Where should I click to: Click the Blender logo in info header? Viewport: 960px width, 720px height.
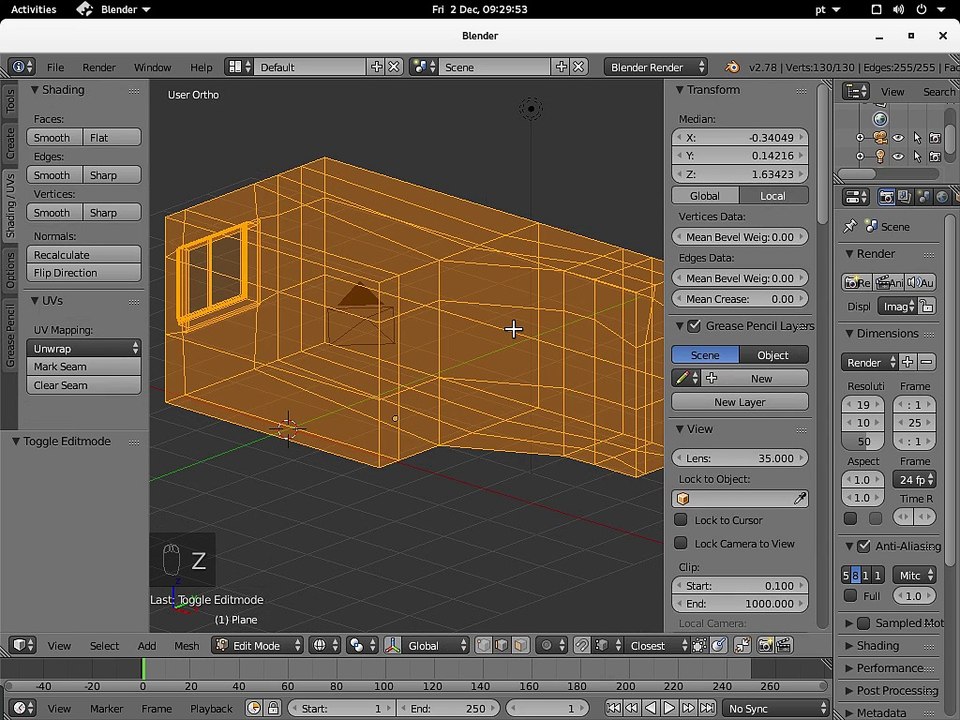[732, 67]
